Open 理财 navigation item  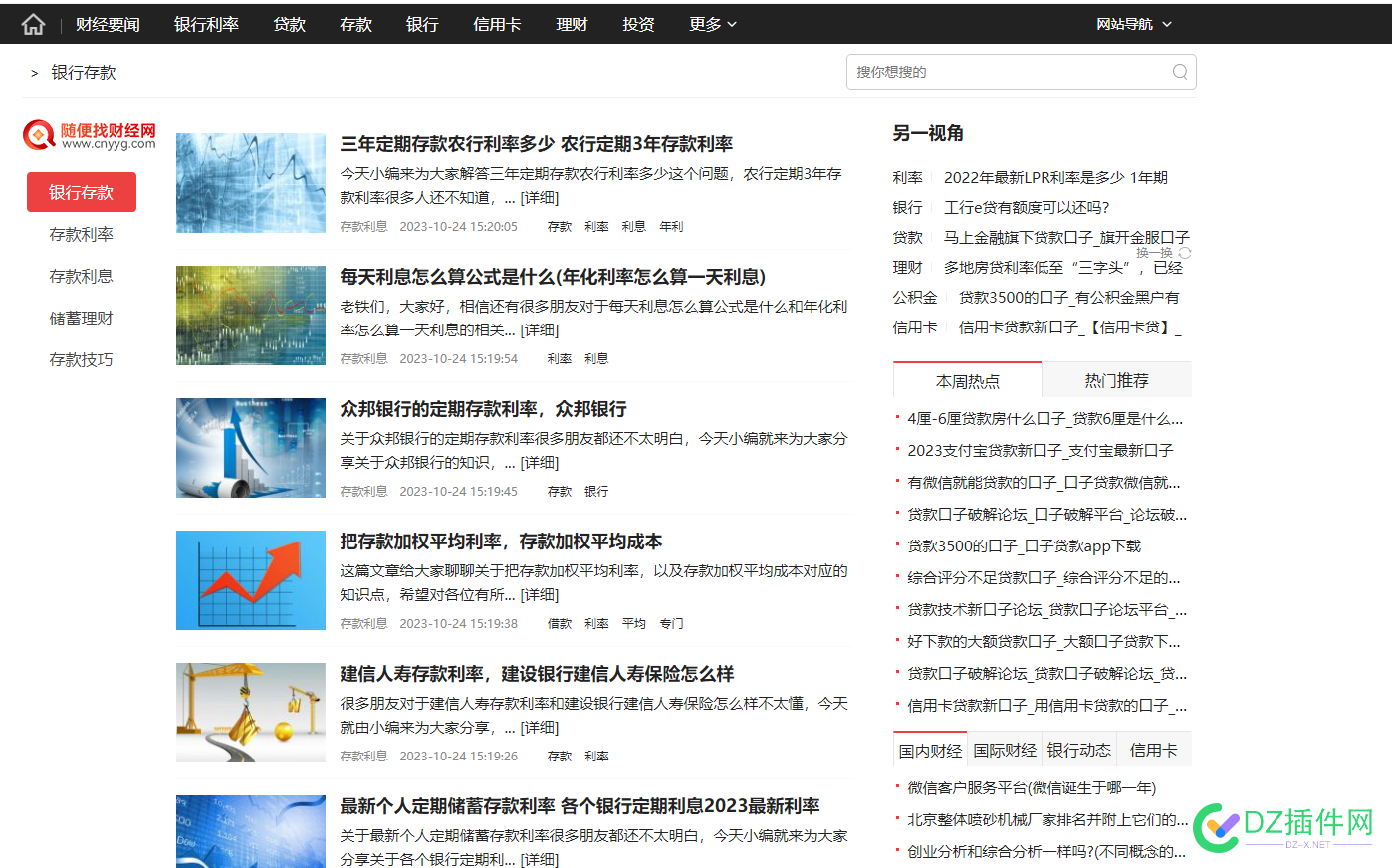click(x=572, y=24)
